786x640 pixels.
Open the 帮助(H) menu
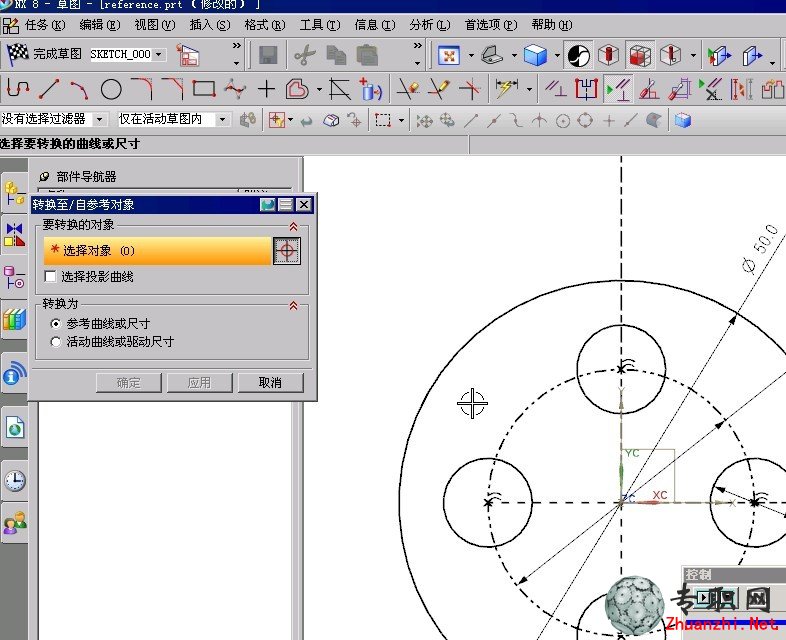[x=552, y=25]
